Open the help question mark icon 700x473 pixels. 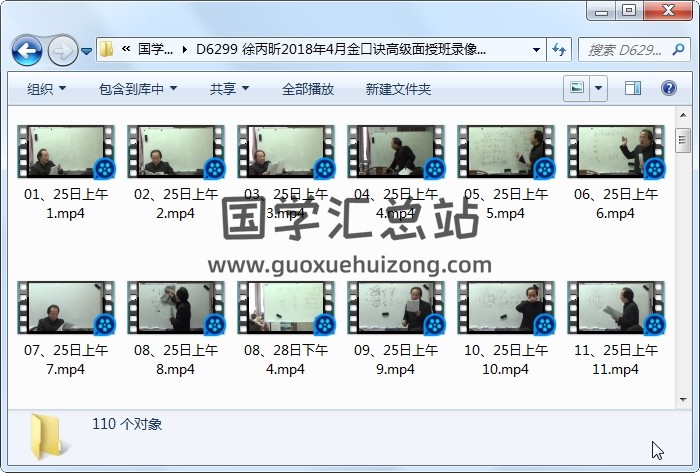pos(668,88)
